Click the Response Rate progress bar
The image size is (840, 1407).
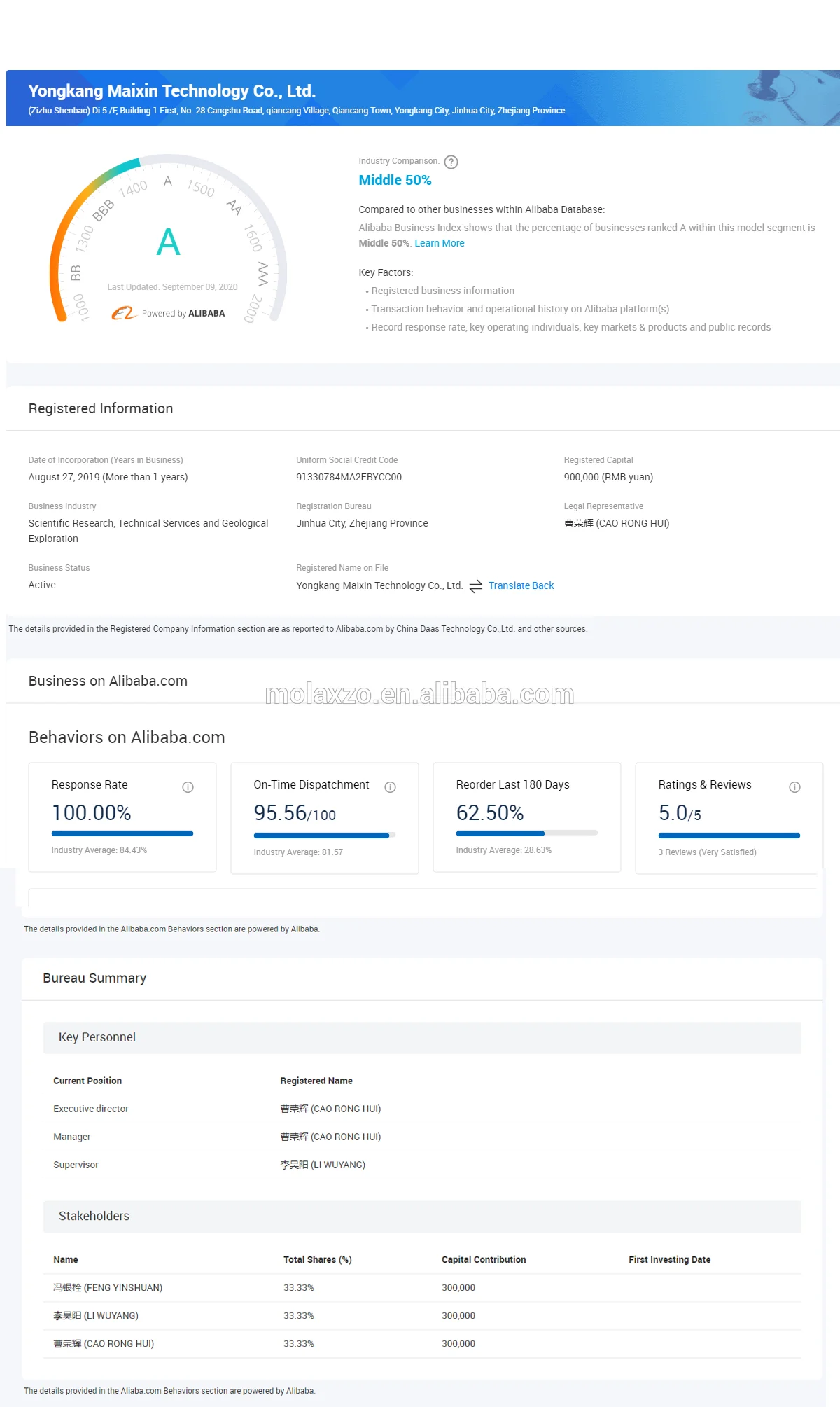pyautogui.click(x=122, y=833)
